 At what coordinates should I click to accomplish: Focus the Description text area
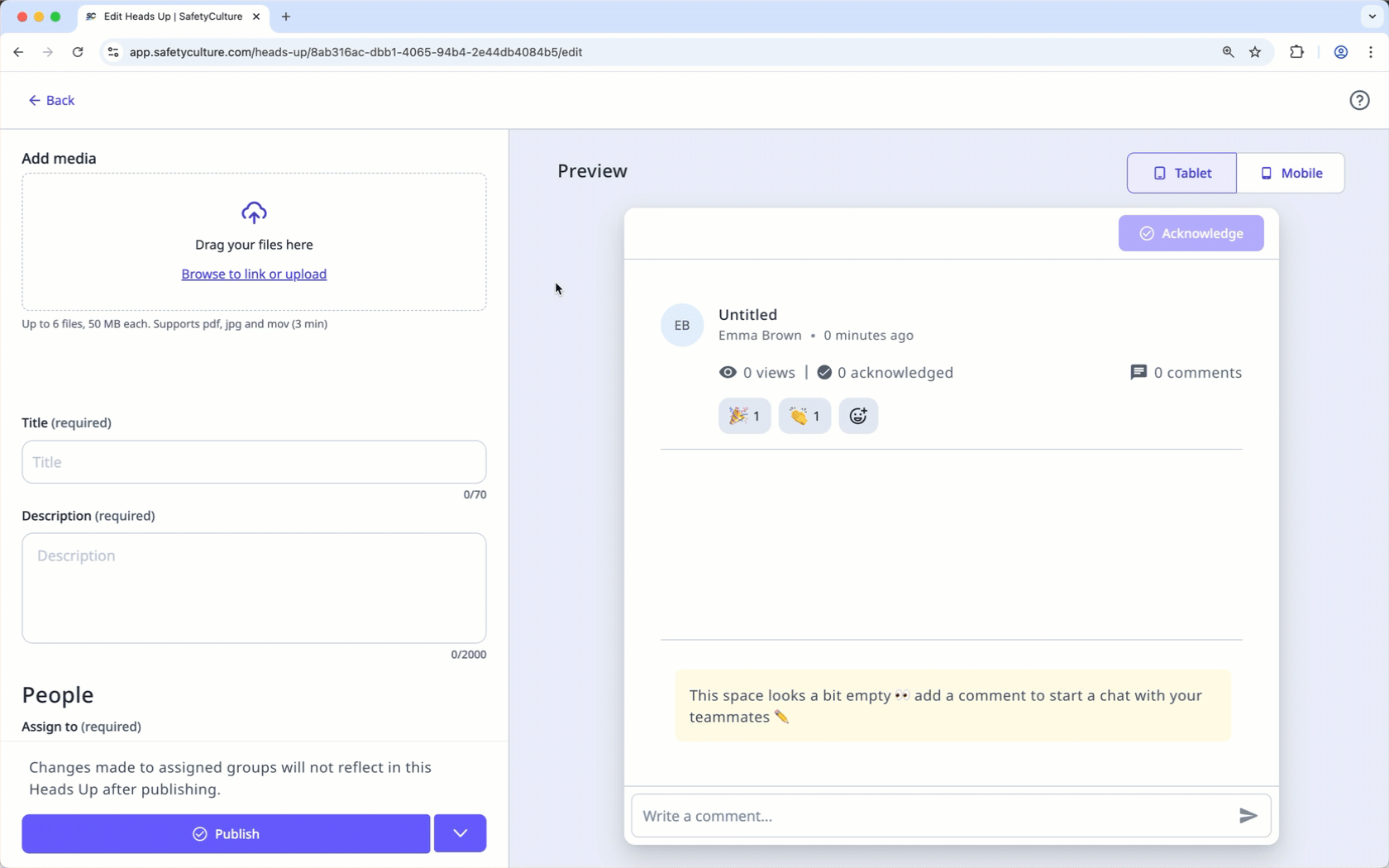pos(254,588)
